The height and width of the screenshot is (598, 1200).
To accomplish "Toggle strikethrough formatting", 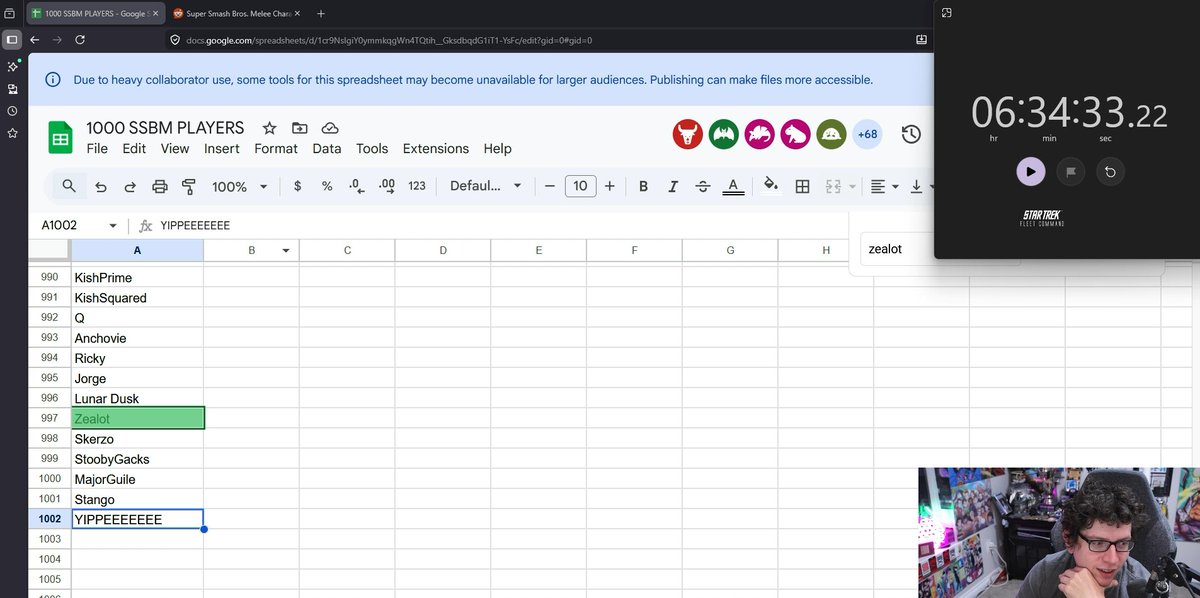I will [x=703, y=186].
